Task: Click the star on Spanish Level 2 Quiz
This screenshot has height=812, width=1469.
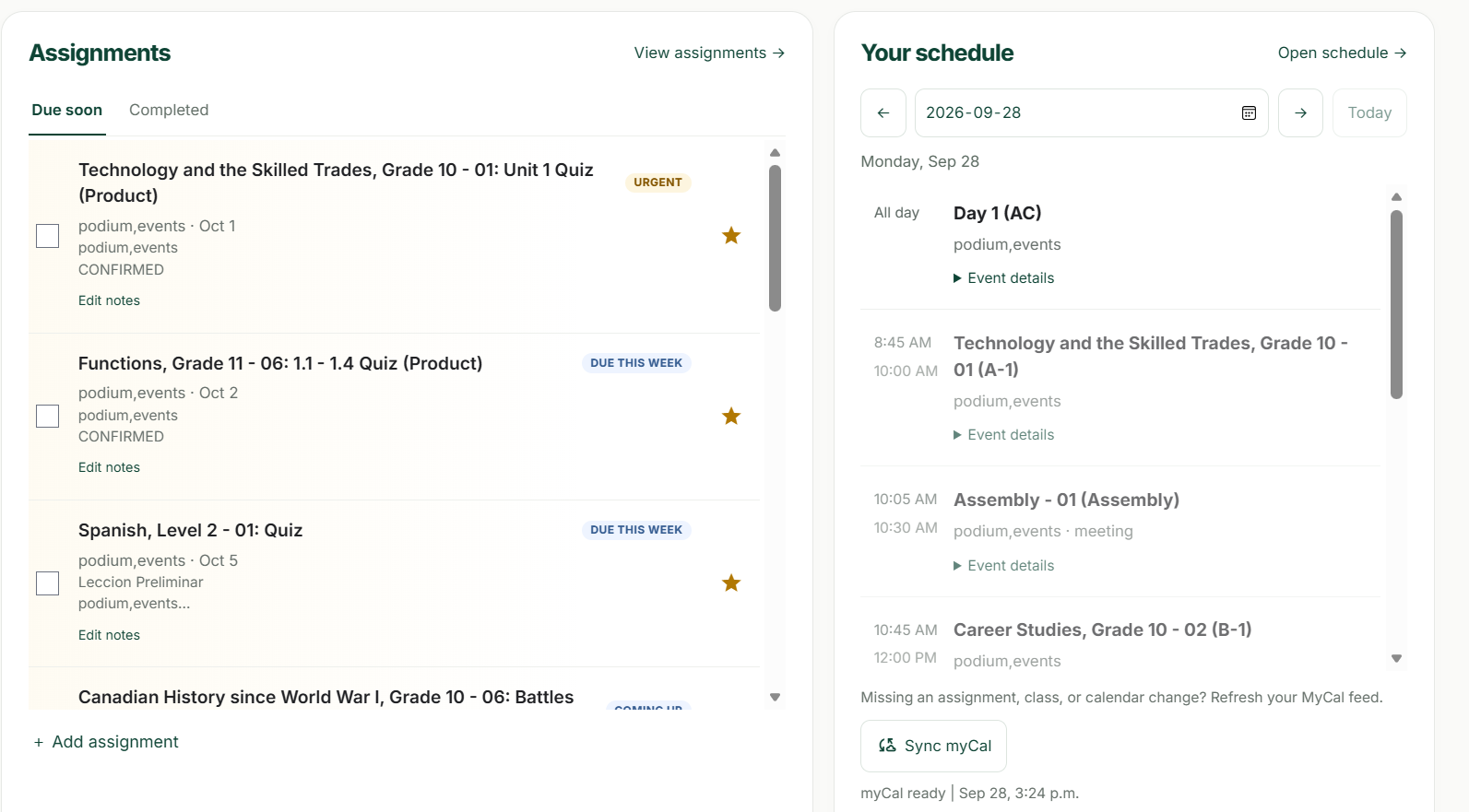Action: tap(731, 583)
